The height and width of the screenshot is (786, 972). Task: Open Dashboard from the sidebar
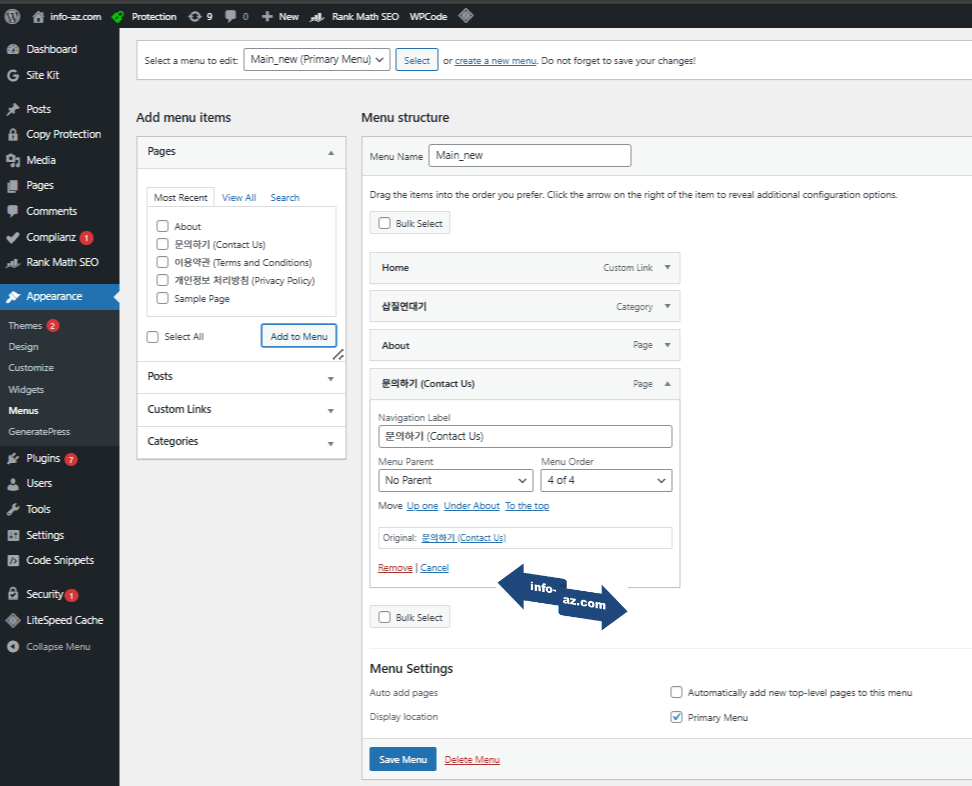51,49
